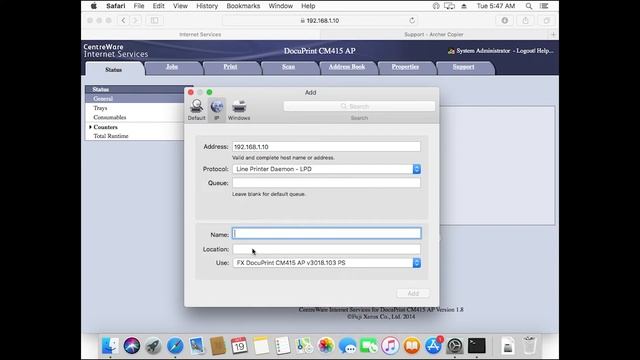Open a new Safari tab with plus
640x360 pixels.
pos(553,35)
